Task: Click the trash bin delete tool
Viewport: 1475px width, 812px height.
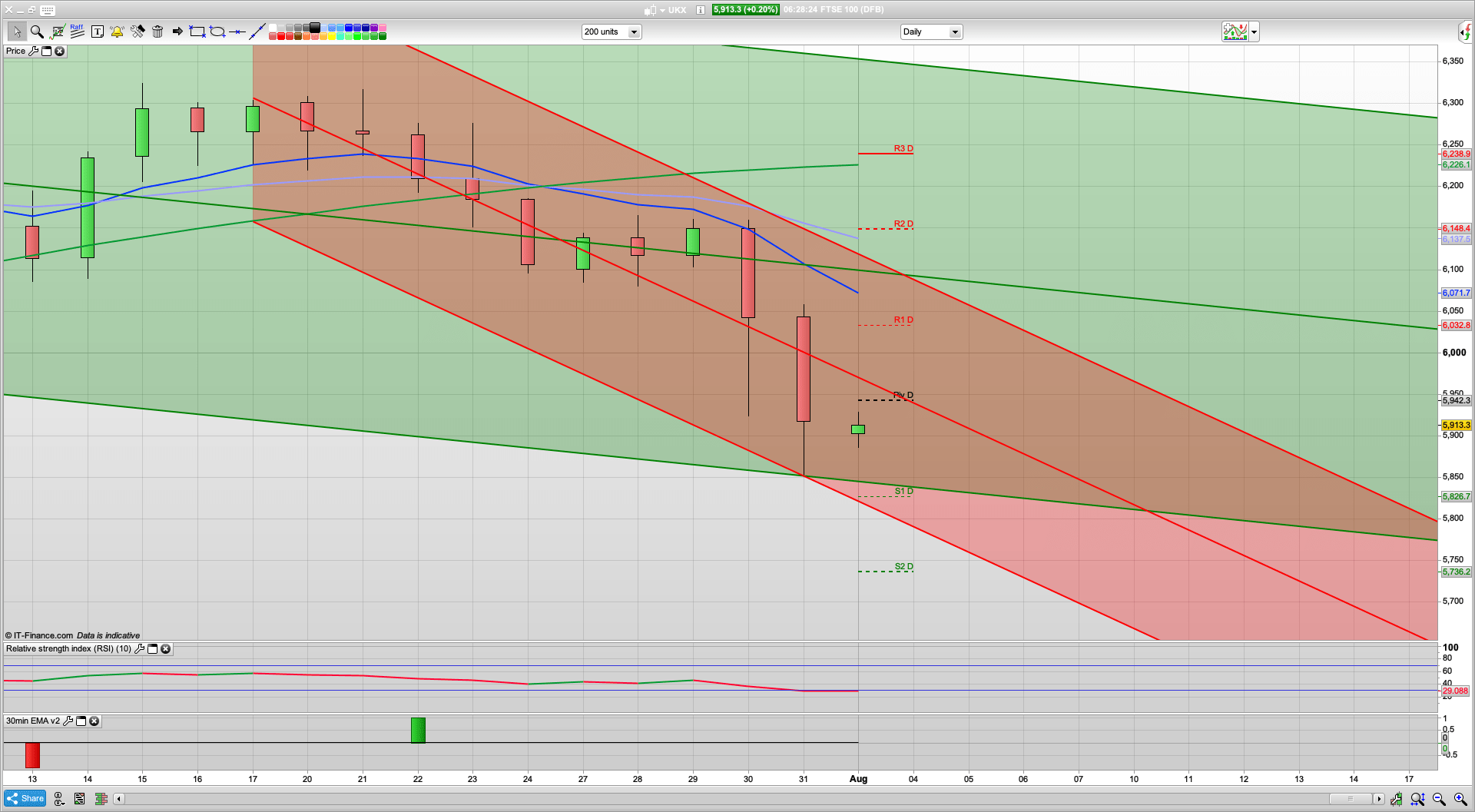Action: tap(157, 31)
